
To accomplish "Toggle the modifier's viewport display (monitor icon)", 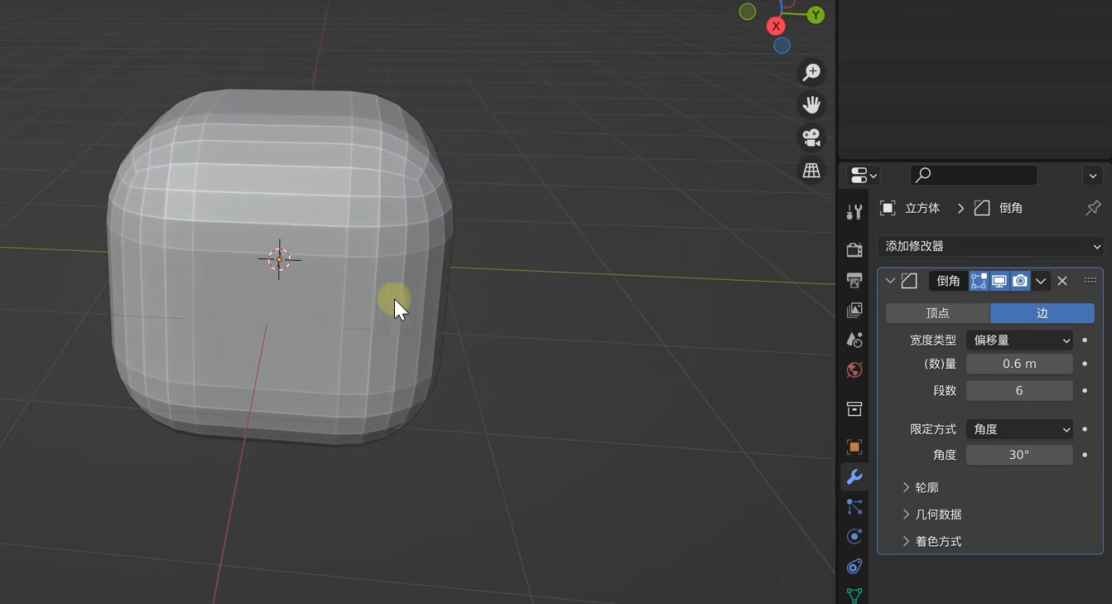I will point(999,281).
